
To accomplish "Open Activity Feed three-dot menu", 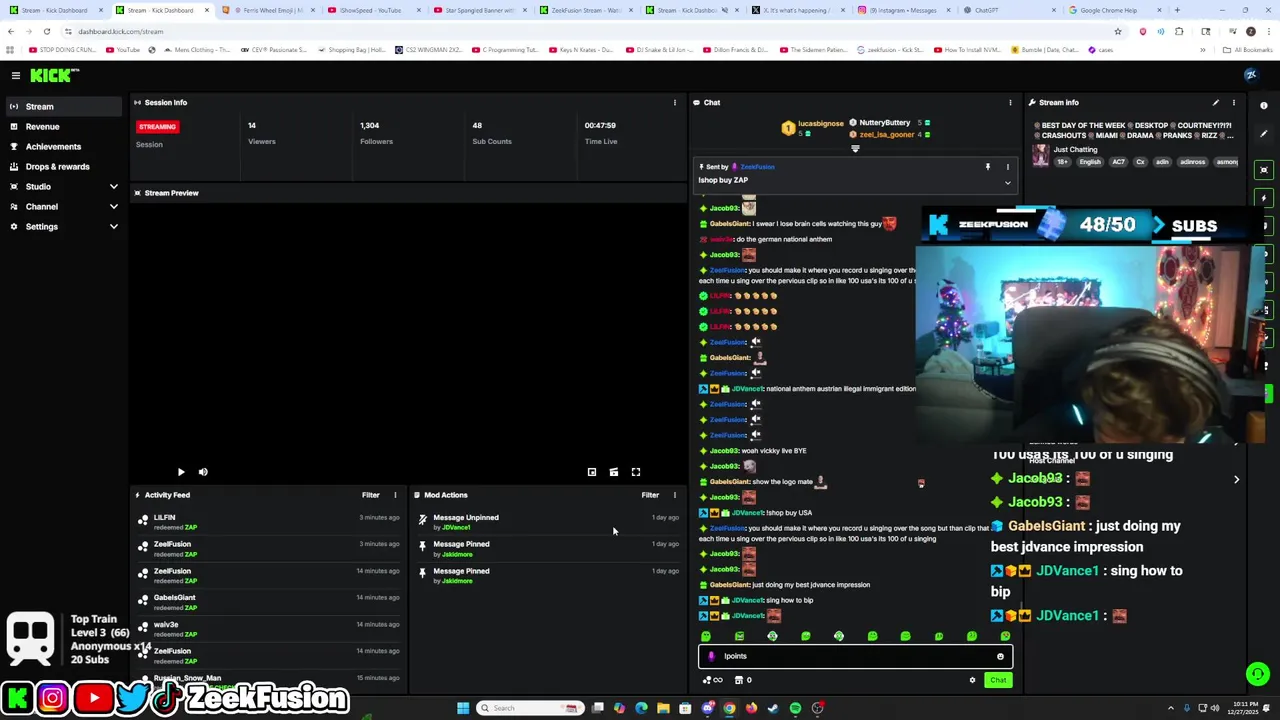I will (x=395, y=495).
